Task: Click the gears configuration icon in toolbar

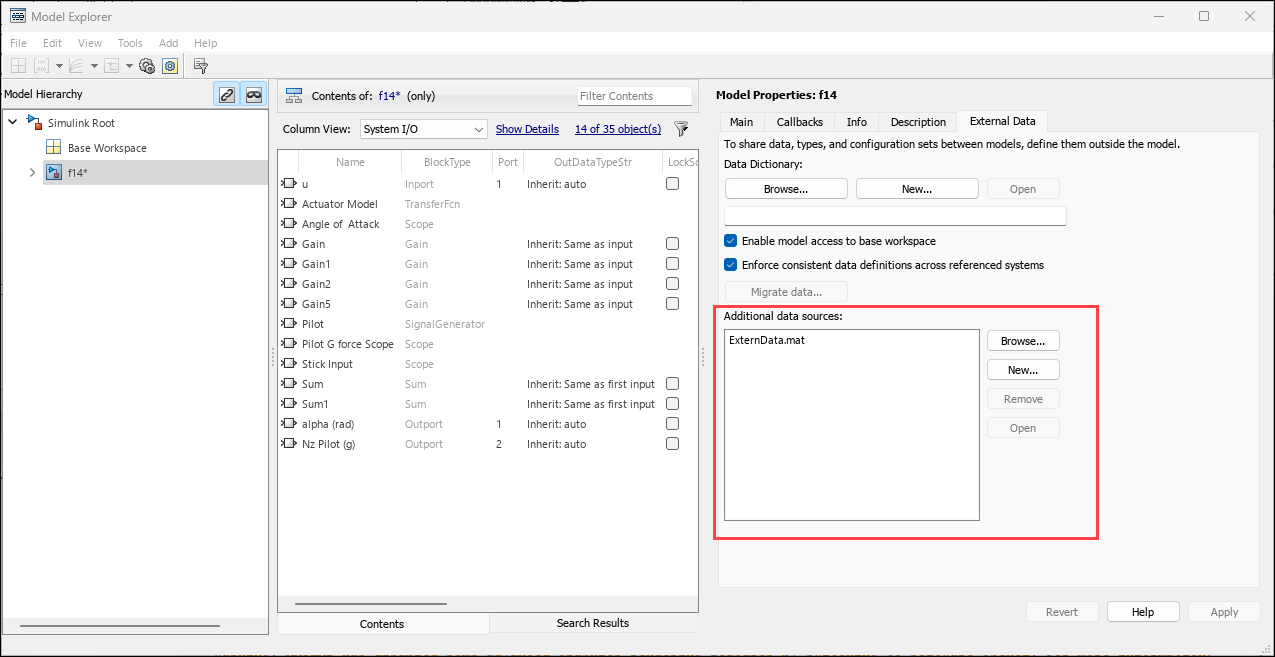Action: point(147,66)
